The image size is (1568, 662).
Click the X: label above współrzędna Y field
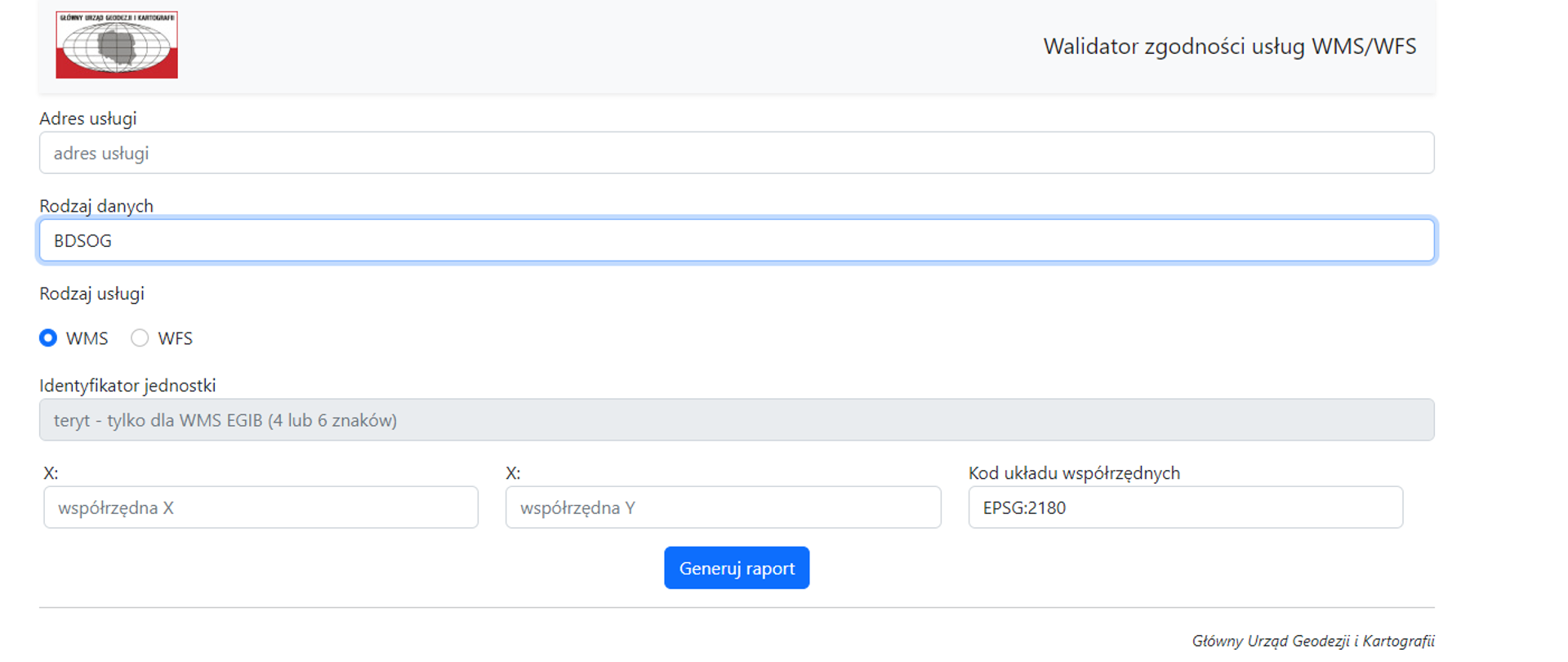(513, 473)
